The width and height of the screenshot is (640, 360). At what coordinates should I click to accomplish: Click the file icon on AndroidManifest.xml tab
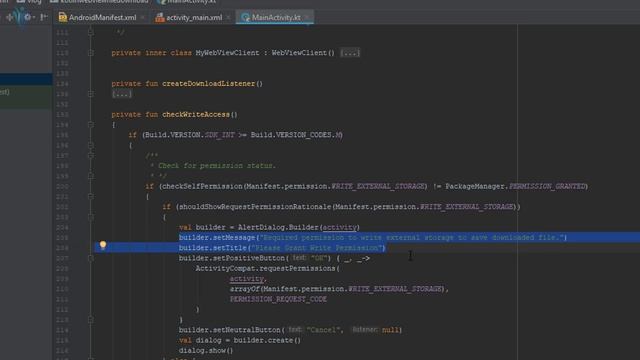coord(62,18)
